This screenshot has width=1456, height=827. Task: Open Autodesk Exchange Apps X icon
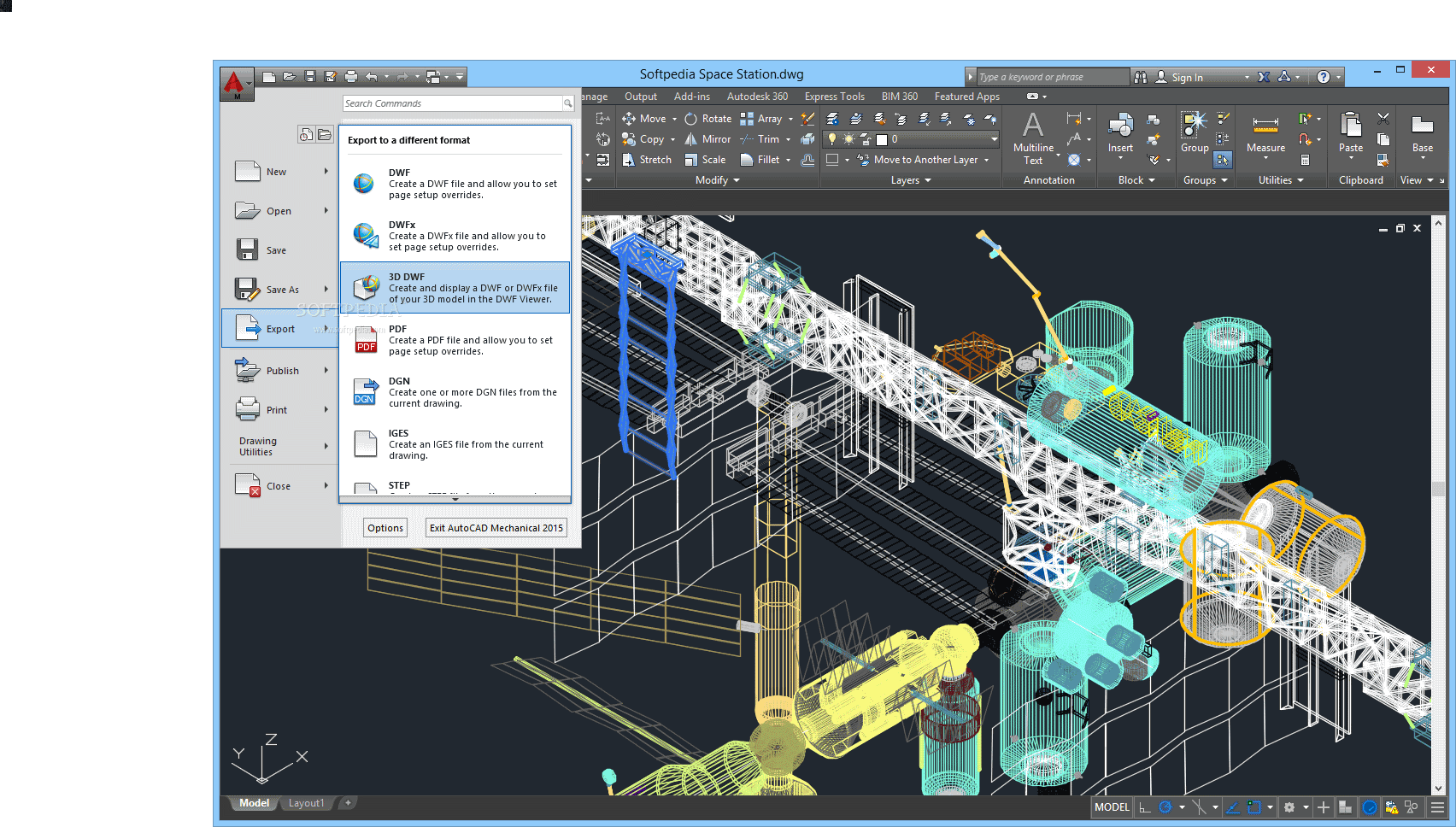pos(1264,77)
